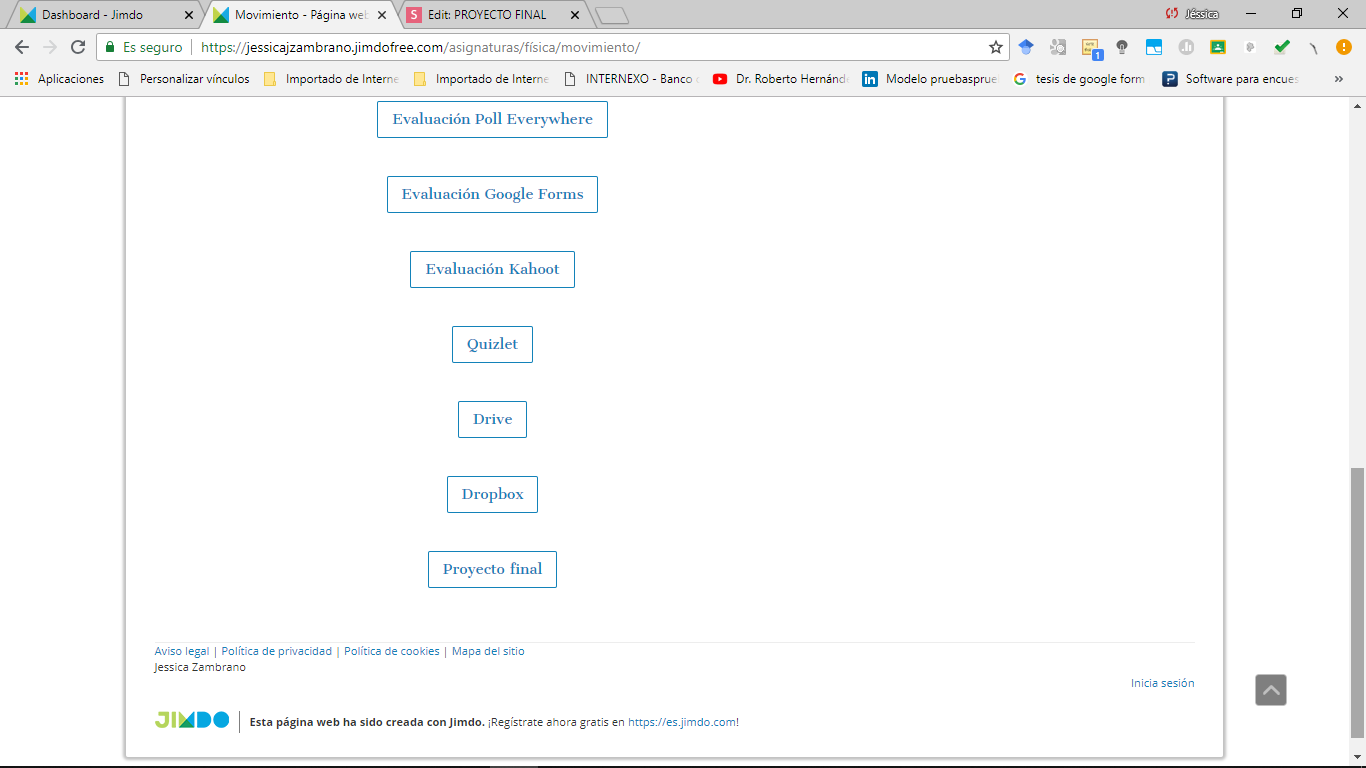The height and width of the screenshot is (768, 1366).
Task: Click the gray bar chart extension icon
Action: click(x=1186, y=47)
